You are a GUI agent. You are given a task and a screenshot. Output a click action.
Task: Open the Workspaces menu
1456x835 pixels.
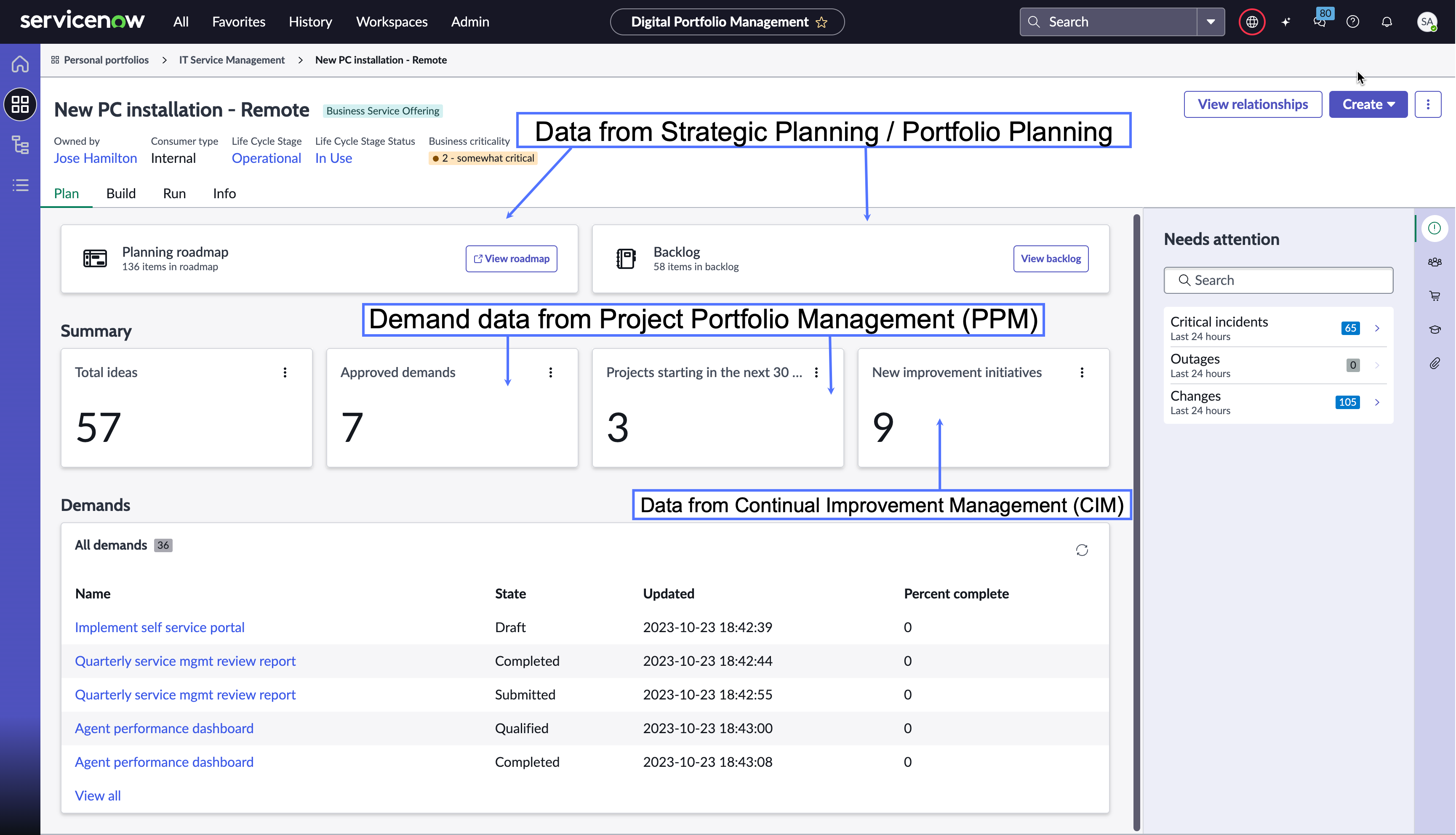[392, 22]
